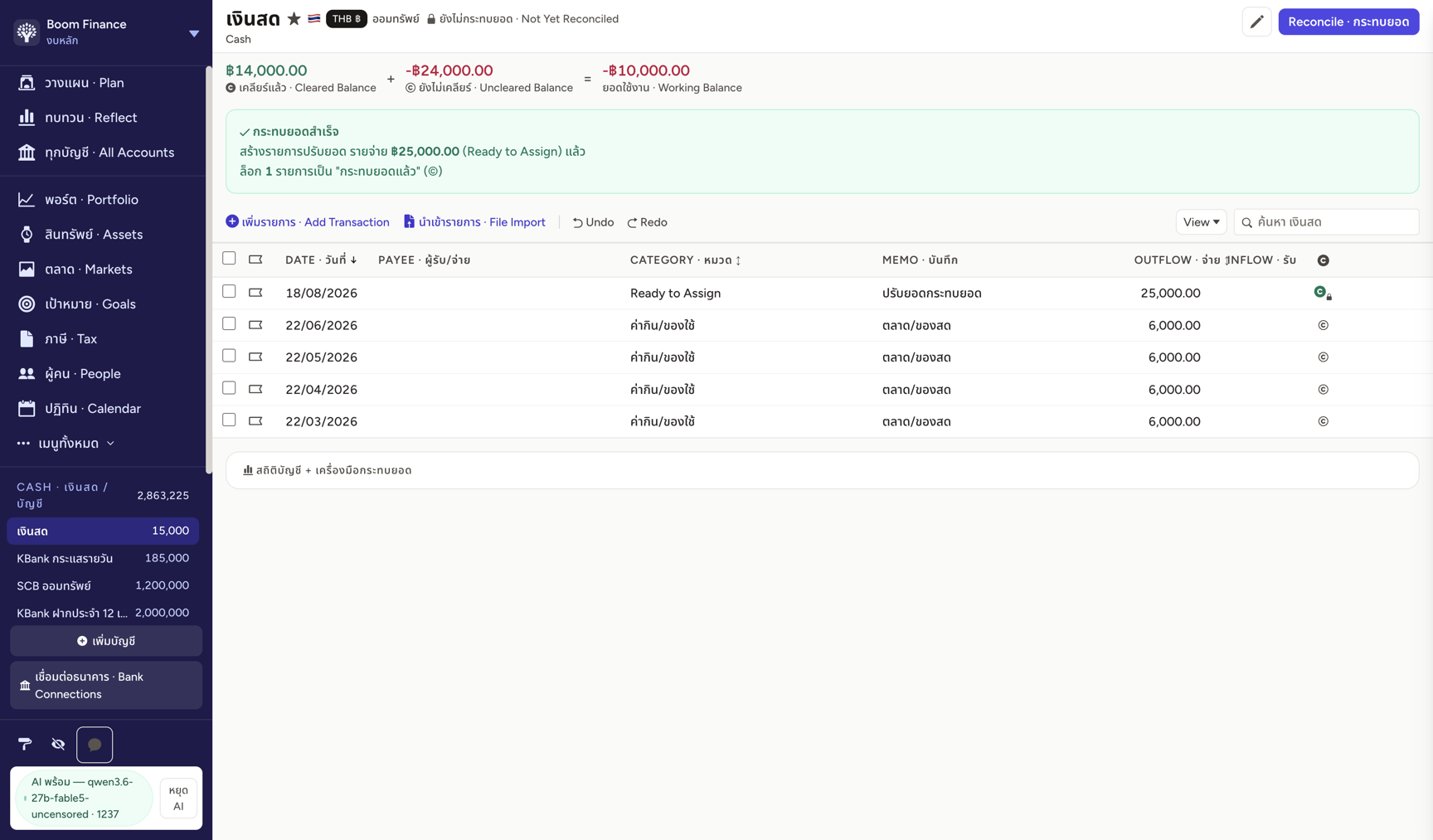Check the 22/05/2026 transaction checkbox
This screenshot has height=840, width=1433.
[229, 356]
